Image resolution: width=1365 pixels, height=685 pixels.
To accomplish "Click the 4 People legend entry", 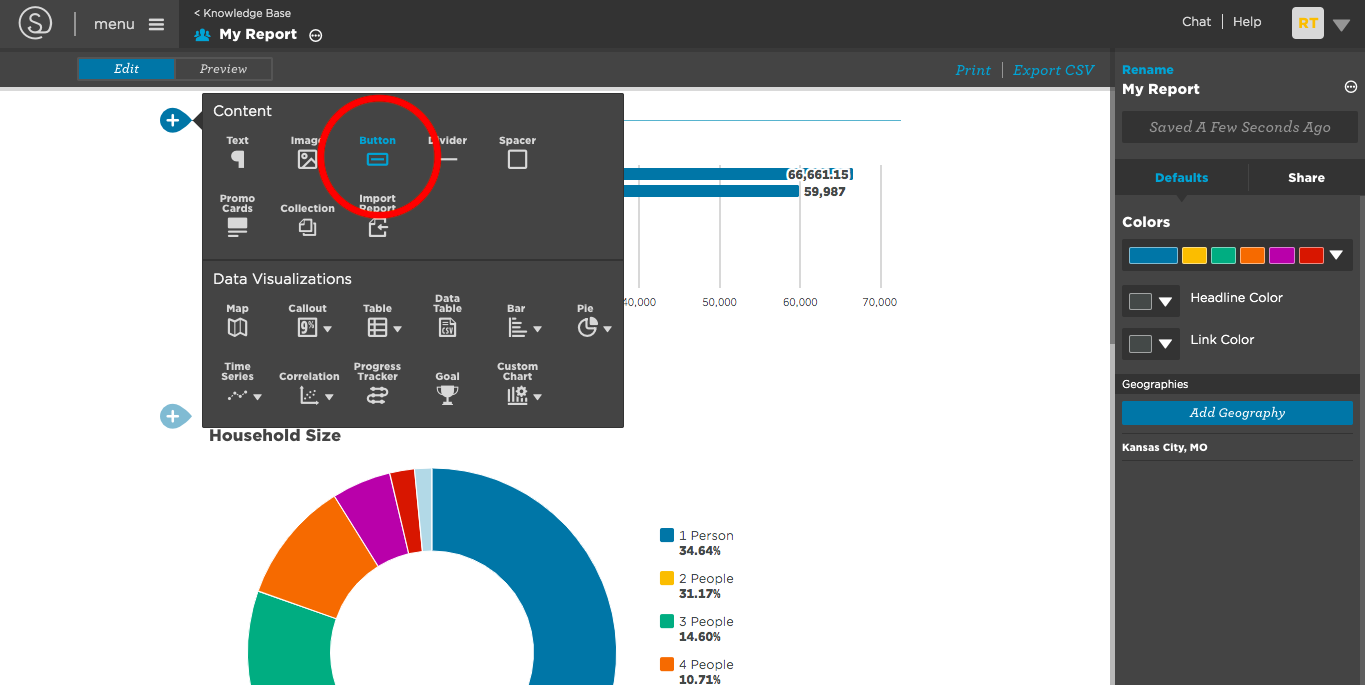I will point(697,672).
